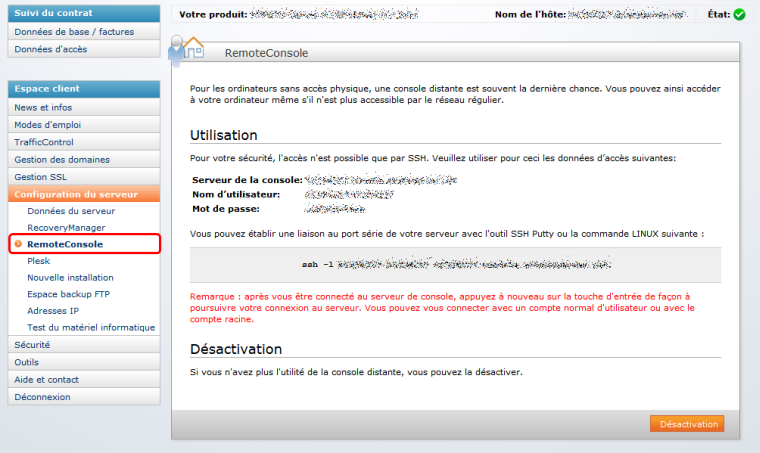
Task: Click the Mot de passe label
Action: [x=226, y=209]
